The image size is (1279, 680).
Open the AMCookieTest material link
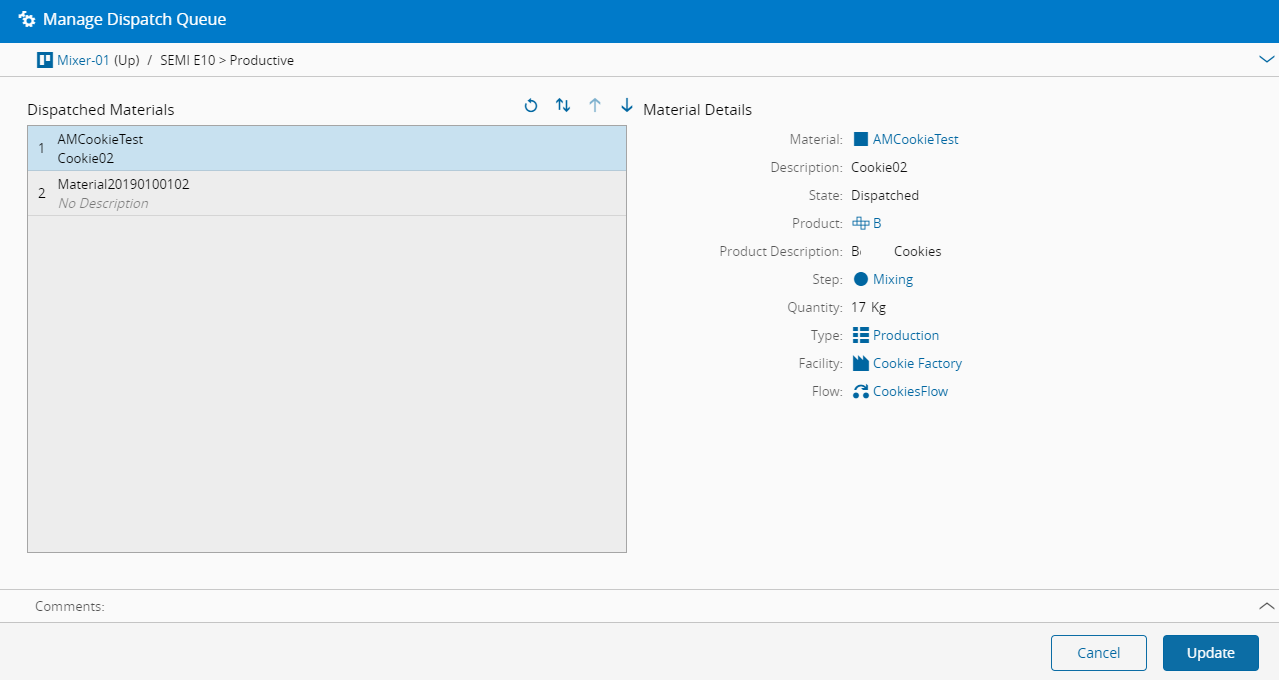point(915,140)
